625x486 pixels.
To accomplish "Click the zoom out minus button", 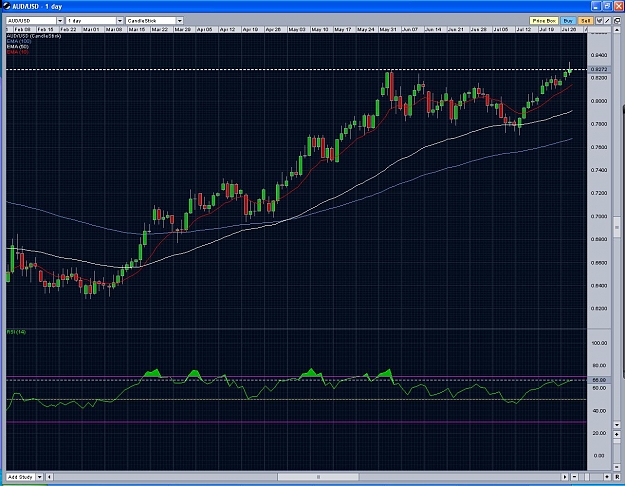I will [574, 477].
